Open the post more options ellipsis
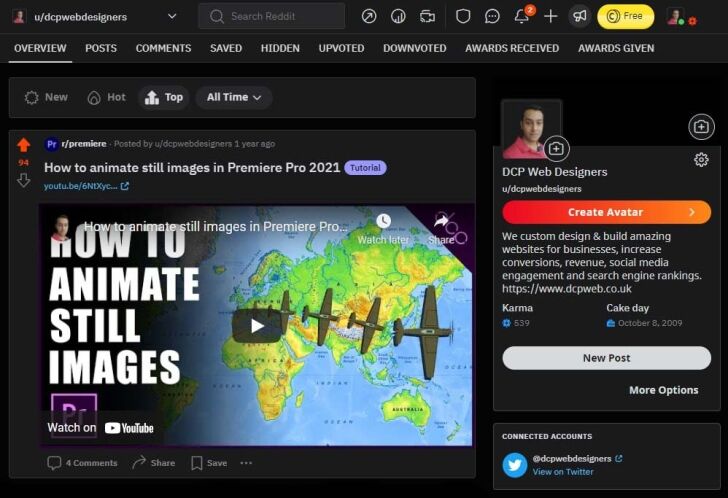 click(246, 463)
